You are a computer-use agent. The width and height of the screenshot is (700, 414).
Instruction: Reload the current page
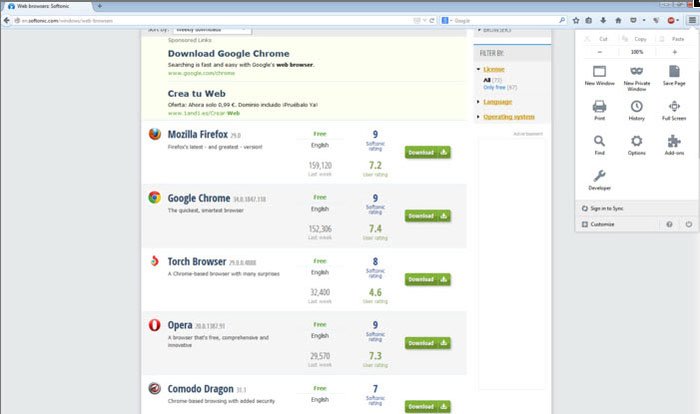pyautogui.click(x=432, y=20)
